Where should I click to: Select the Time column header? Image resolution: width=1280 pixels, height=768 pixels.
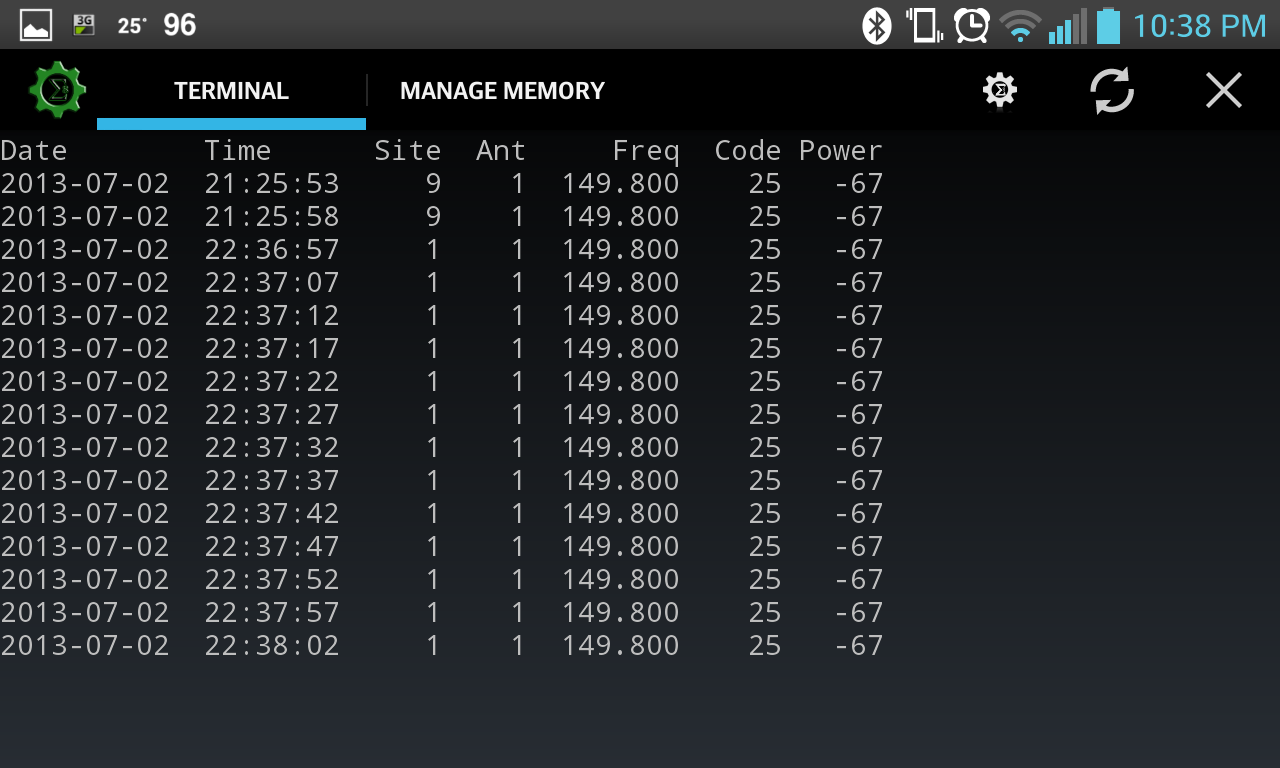pyautogui.click(x=238, y=151)
